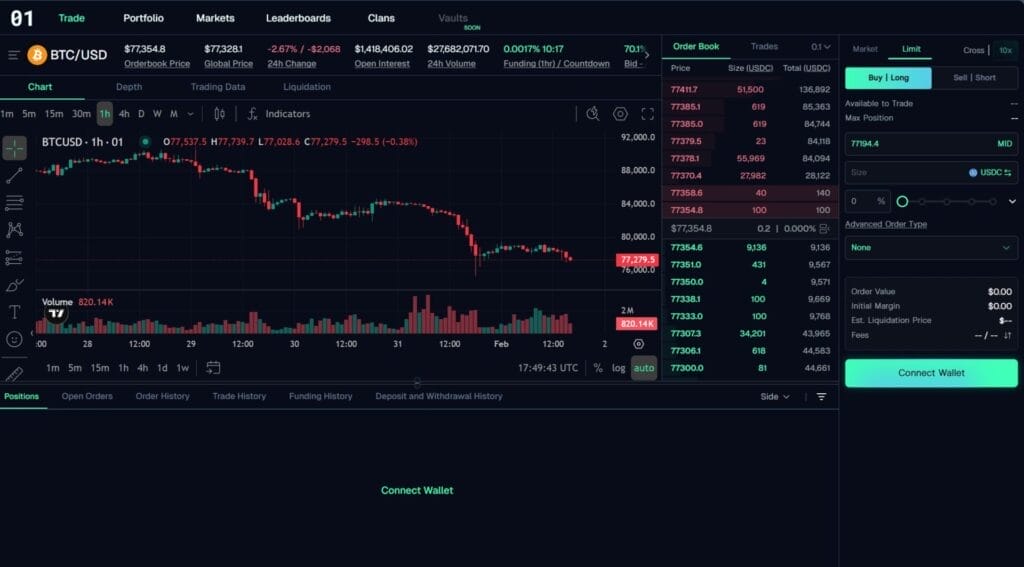Screen dimensions: 1024x567
Task: Switch to the Trades tab
Action: pos(764,46)
